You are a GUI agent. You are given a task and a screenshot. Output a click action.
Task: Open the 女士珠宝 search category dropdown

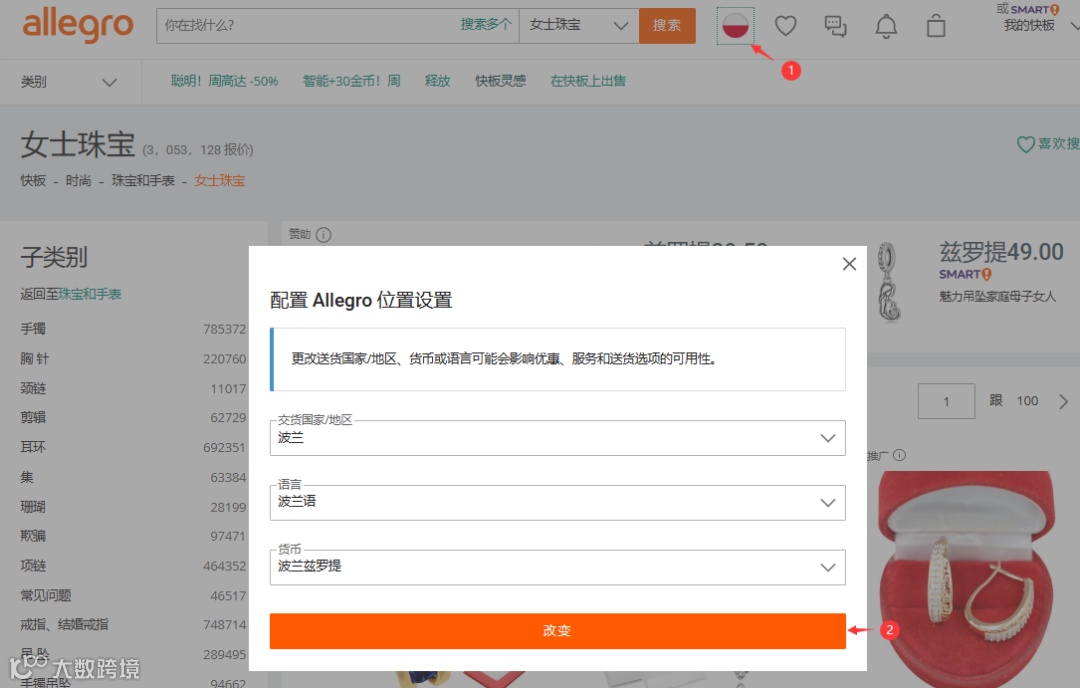[579, 25]
